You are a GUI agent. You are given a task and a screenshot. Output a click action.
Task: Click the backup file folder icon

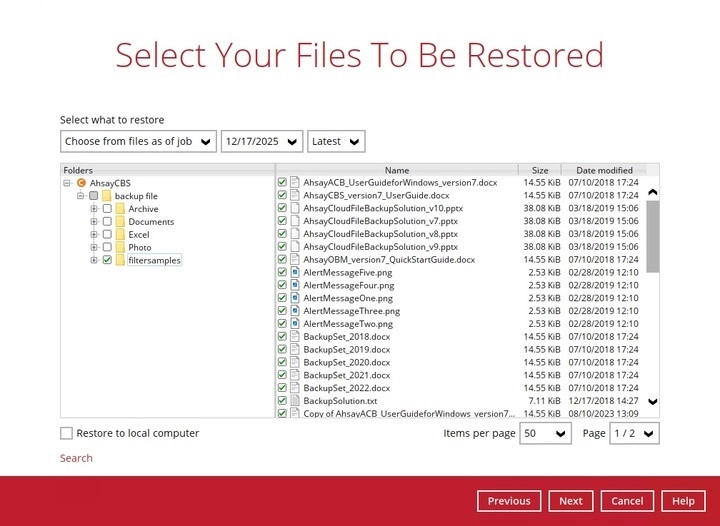tap(107, 196)
